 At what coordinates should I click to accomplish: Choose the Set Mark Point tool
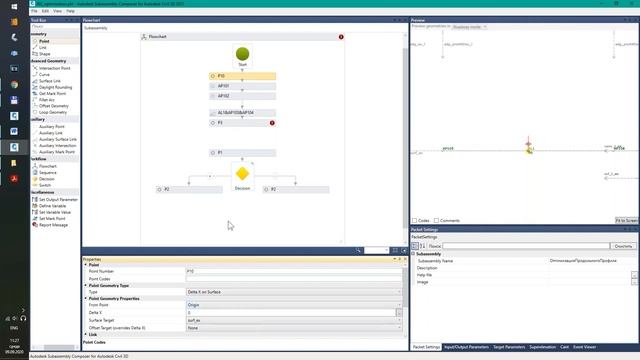click(52, 219)
